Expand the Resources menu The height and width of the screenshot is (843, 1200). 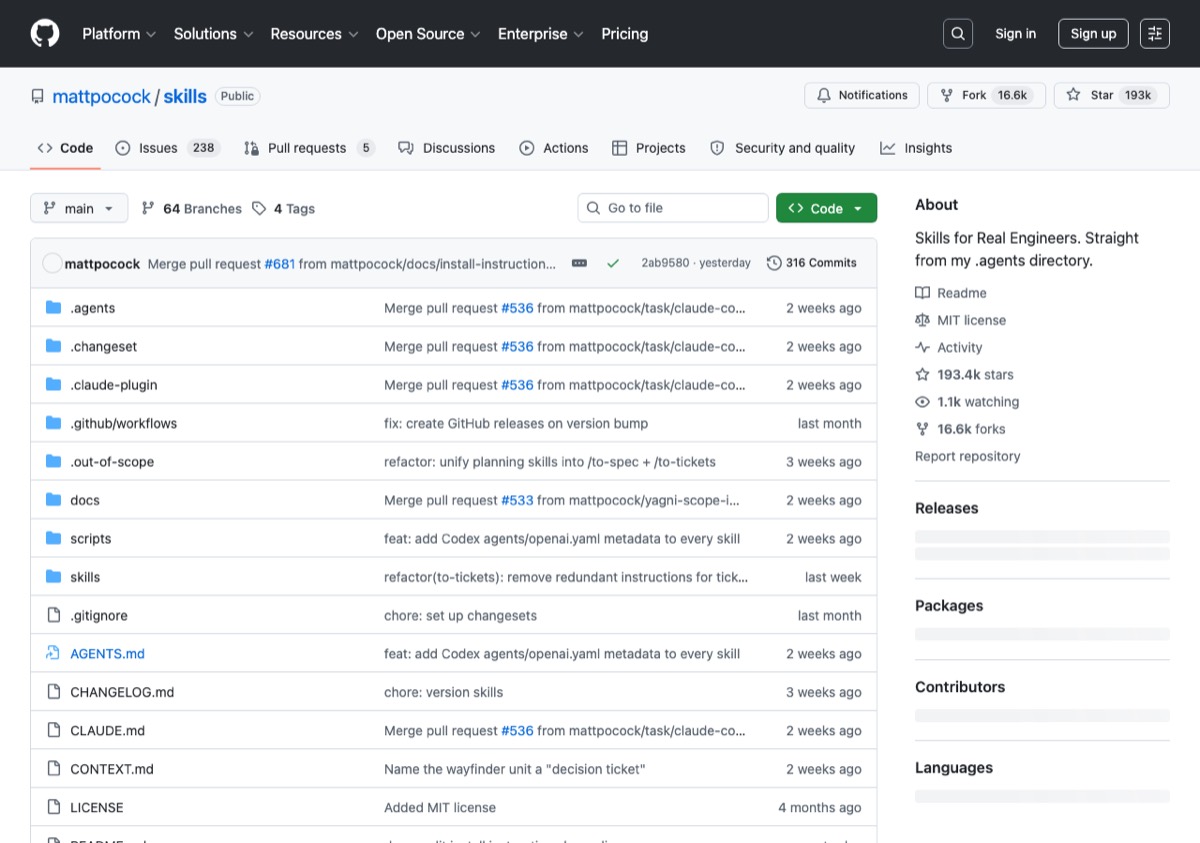point(314,34)
